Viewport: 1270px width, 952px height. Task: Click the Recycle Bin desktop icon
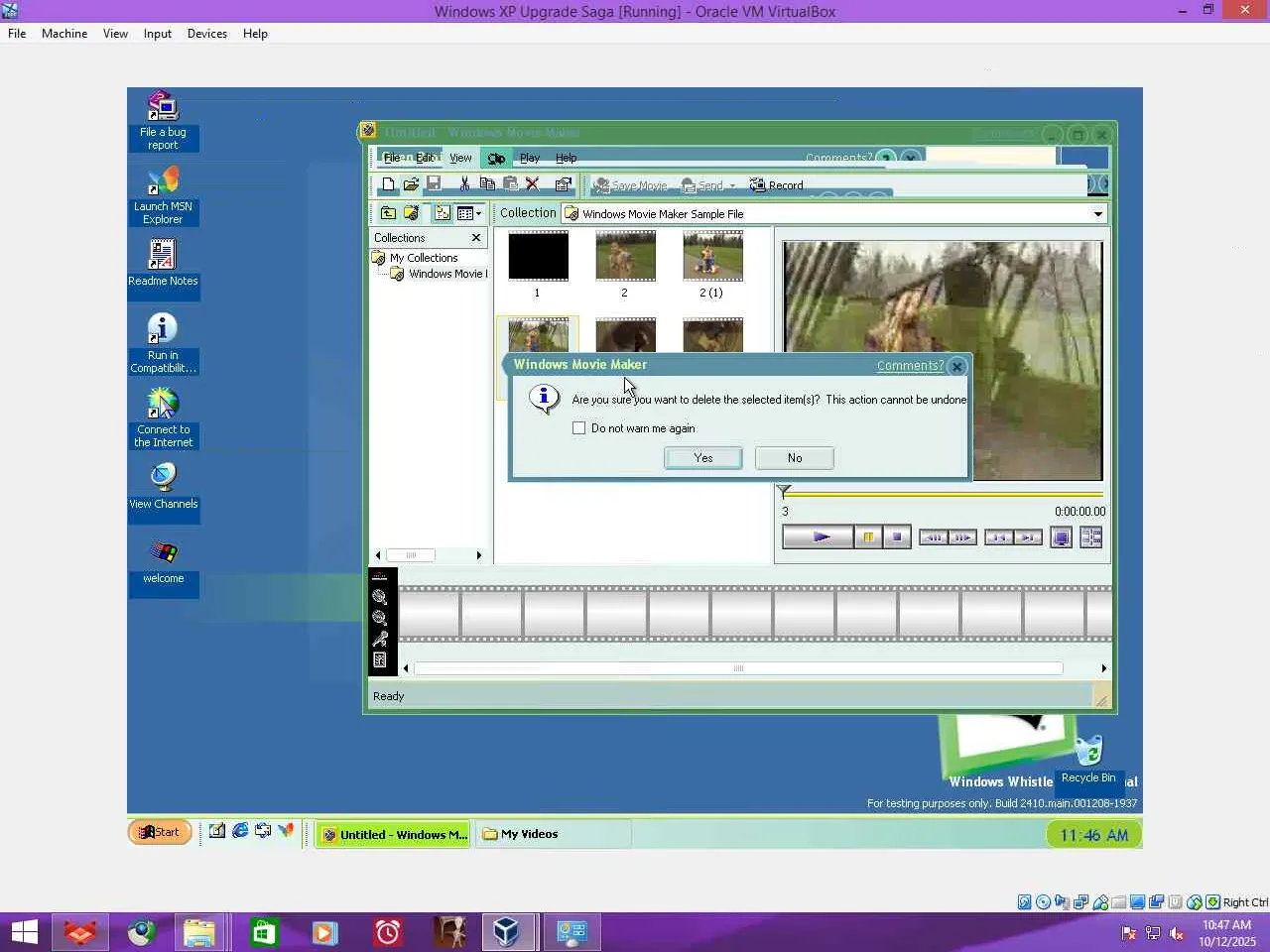pyautogui.click(x=1088, y=761)
